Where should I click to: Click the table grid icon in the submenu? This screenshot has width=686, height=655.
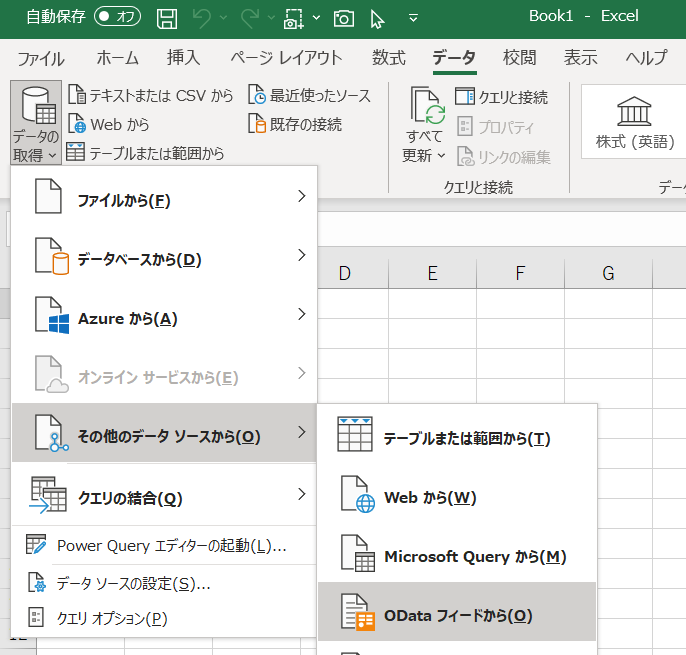click(x=355, y=434)
